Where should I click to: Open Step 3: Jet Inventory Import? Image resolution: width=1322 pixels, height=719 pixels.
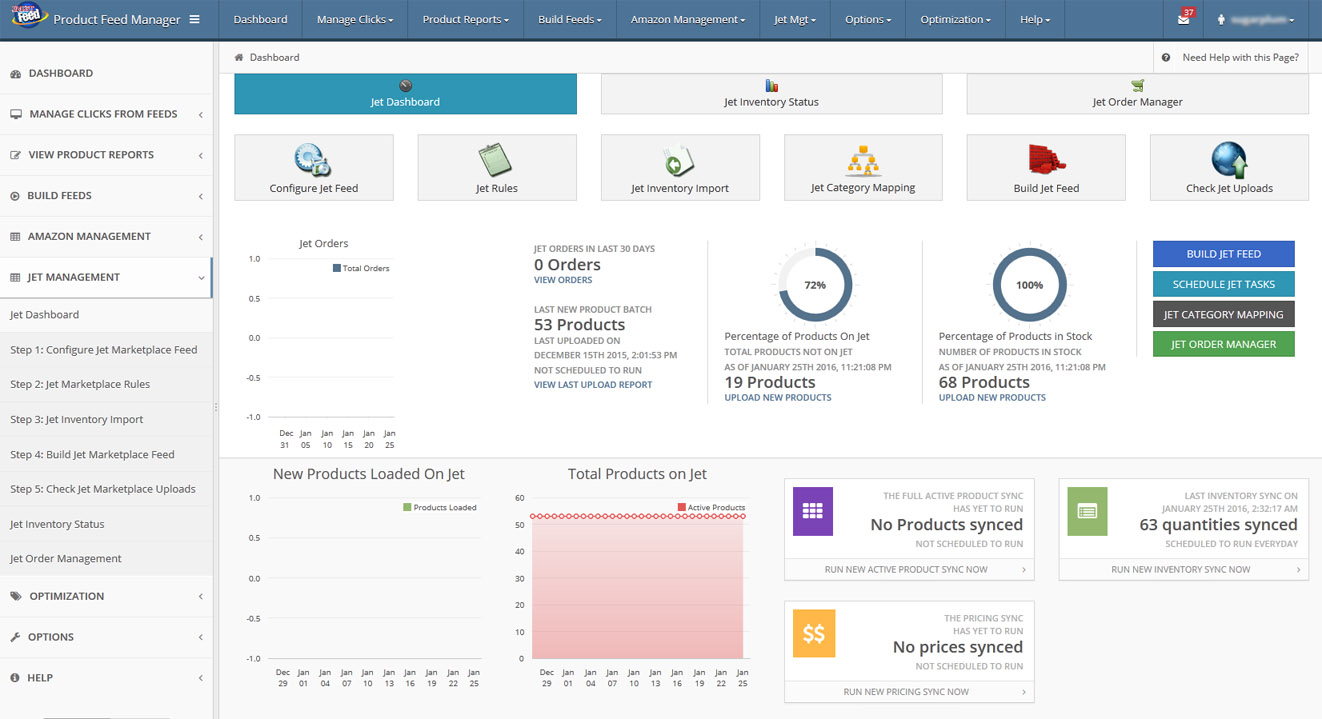point(106,420)
